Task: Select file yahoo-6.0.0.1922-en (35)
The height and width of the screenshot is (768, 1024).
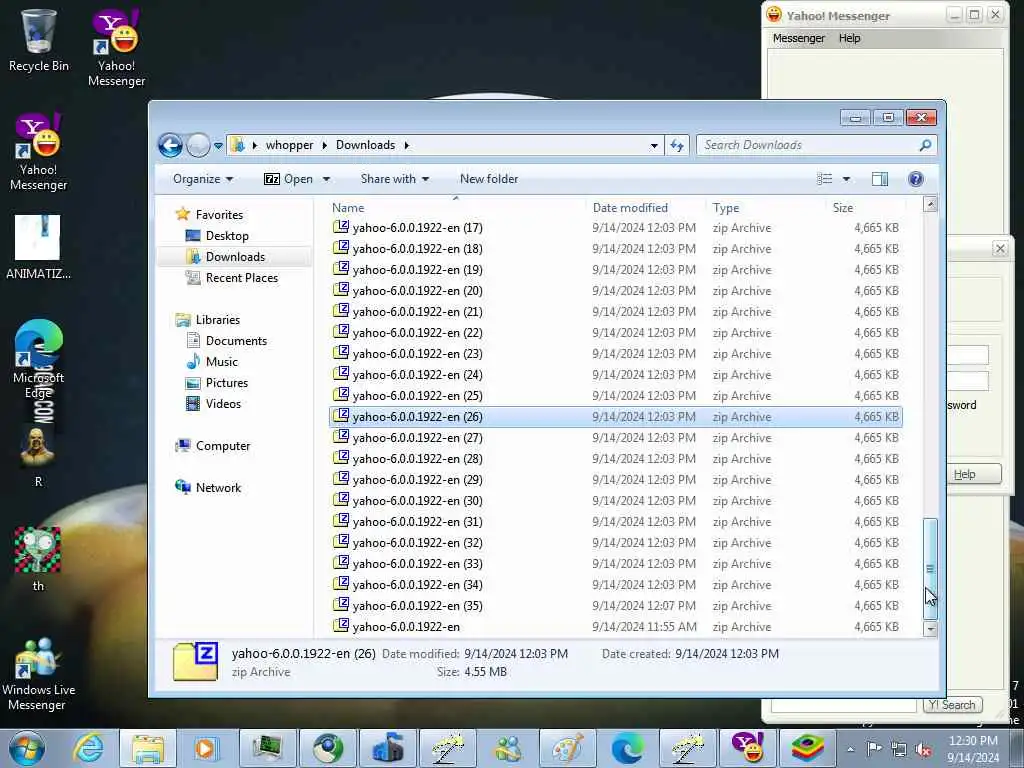Action: [x=615, y=605]
